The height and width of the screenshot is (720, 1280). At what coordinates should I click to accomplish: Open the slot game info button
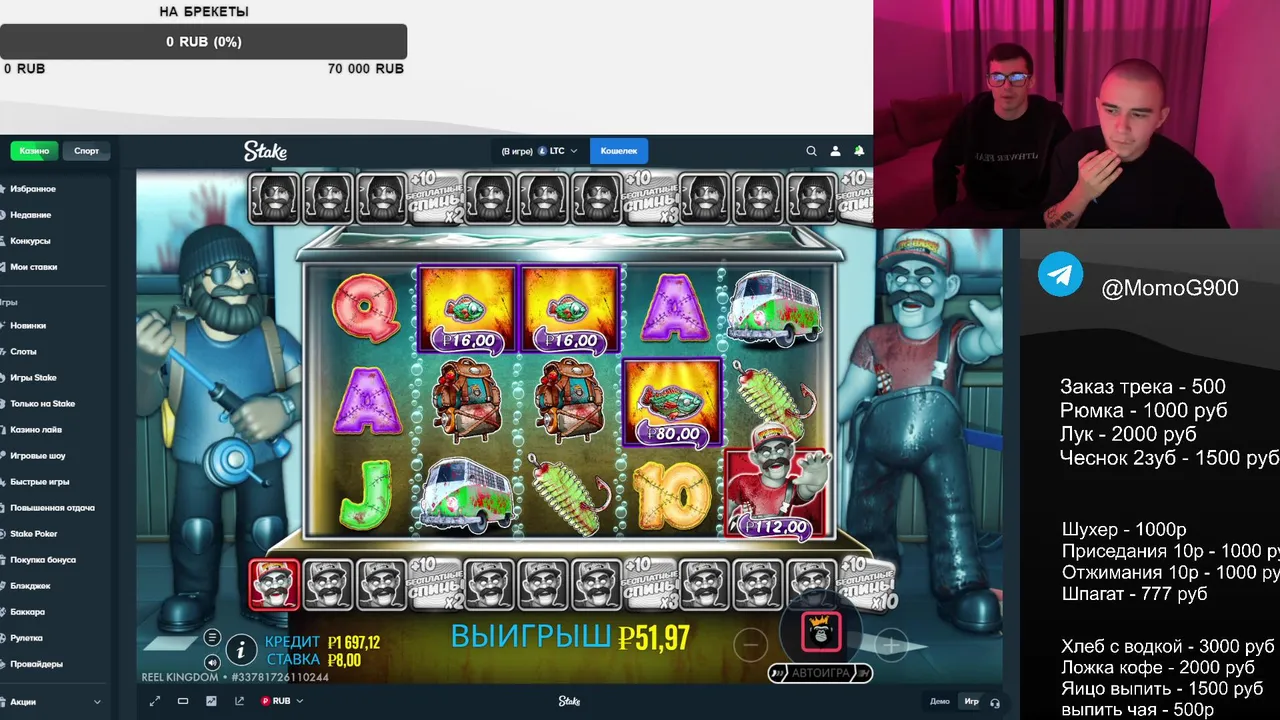(x=241, y=650)
